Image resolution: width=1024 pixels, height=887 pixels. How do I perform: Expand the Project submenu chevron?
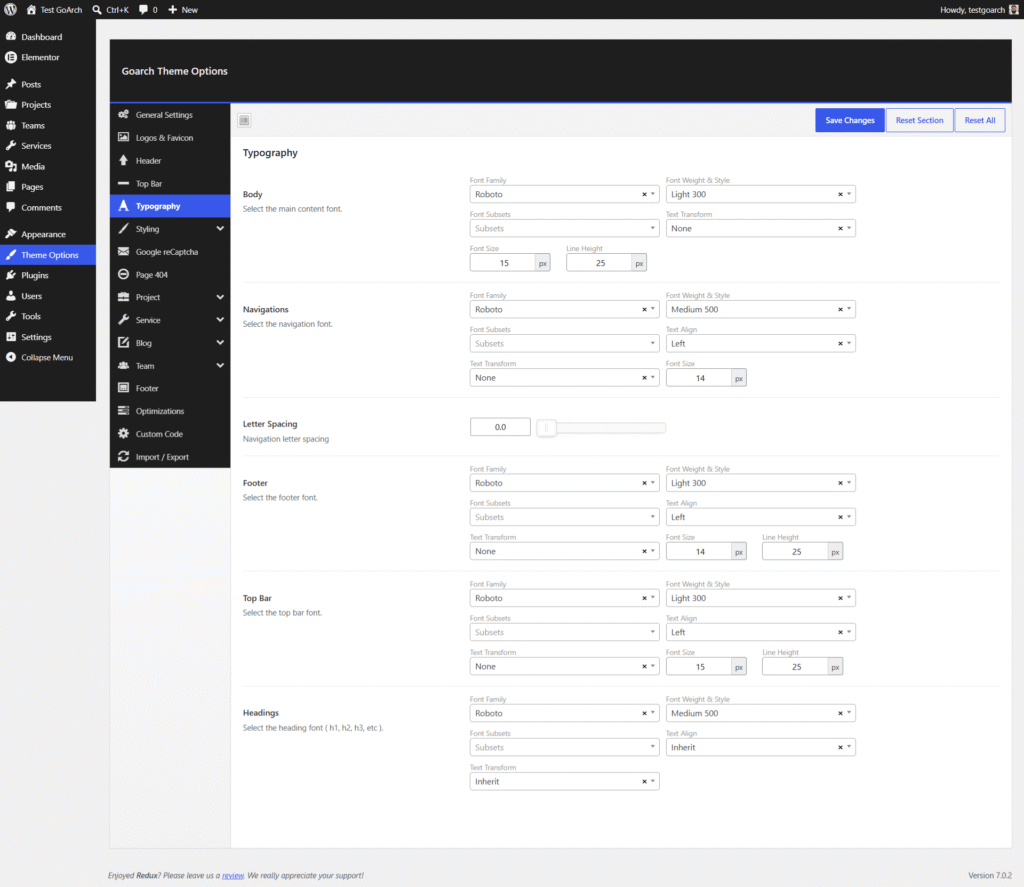[x=220, y=297]
